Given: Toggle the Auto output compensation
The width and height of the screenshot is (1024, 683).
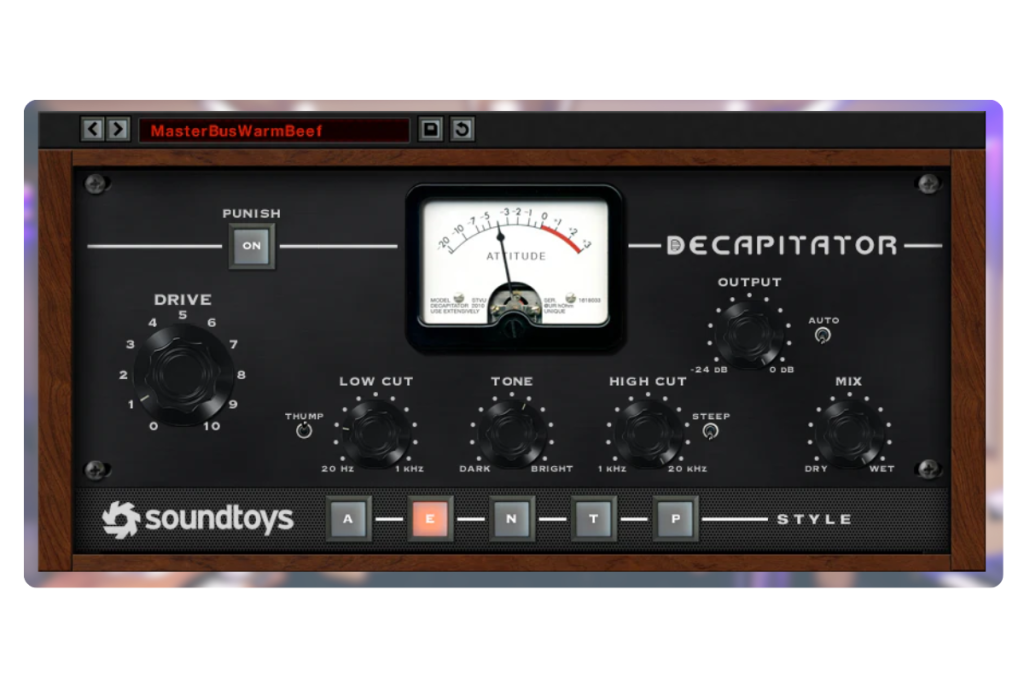Looking at the screenshot, I should 821,337.
